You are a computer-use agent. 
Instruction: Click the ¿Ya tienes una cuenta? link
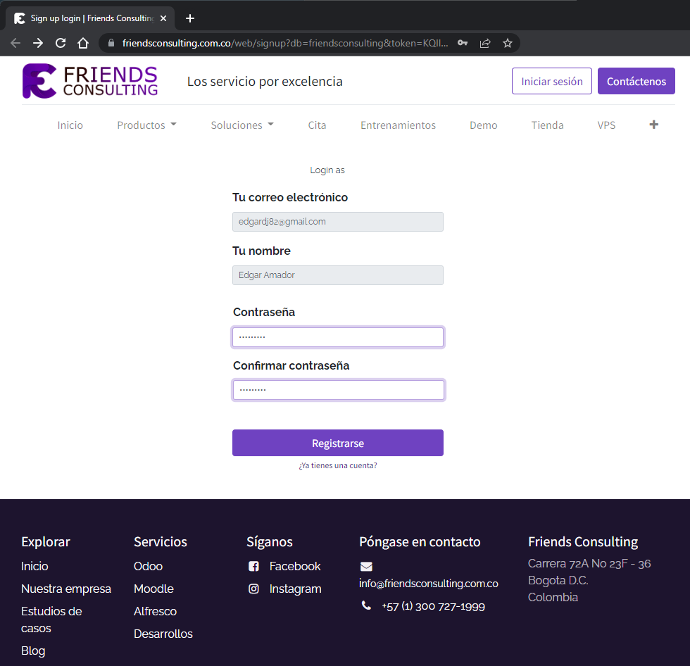(x=337, y=466)
